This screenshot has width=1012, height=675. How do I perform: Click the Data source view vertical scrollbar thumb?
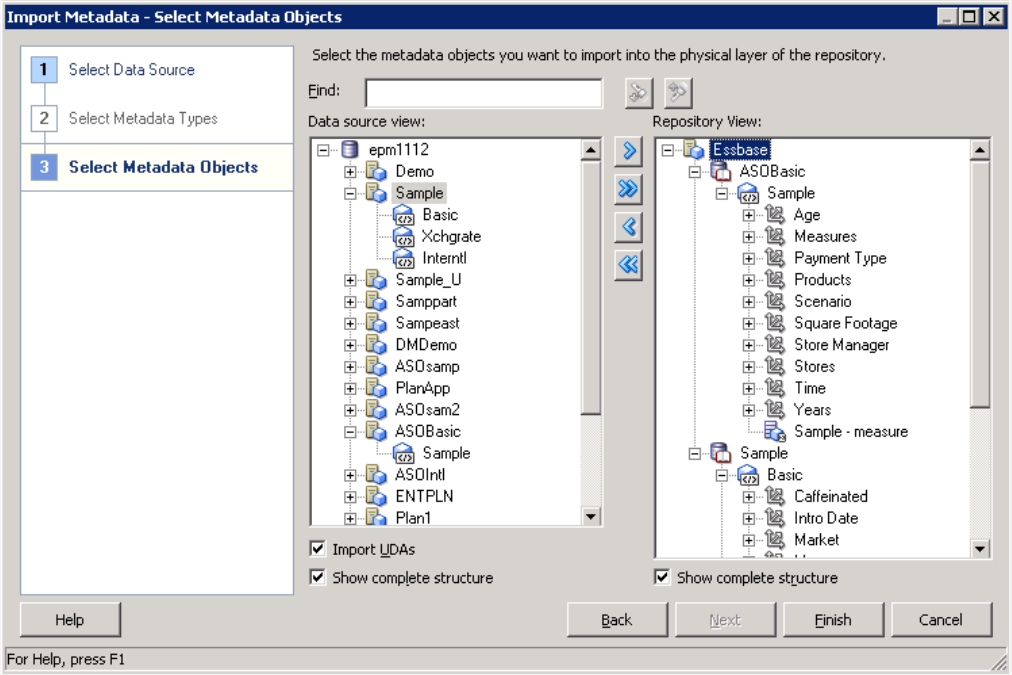(x=591, y=290)
